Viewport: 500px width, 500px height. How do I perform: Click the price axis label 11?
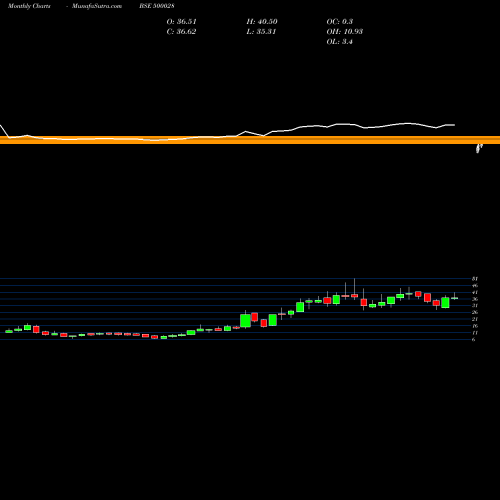point(475,333)
